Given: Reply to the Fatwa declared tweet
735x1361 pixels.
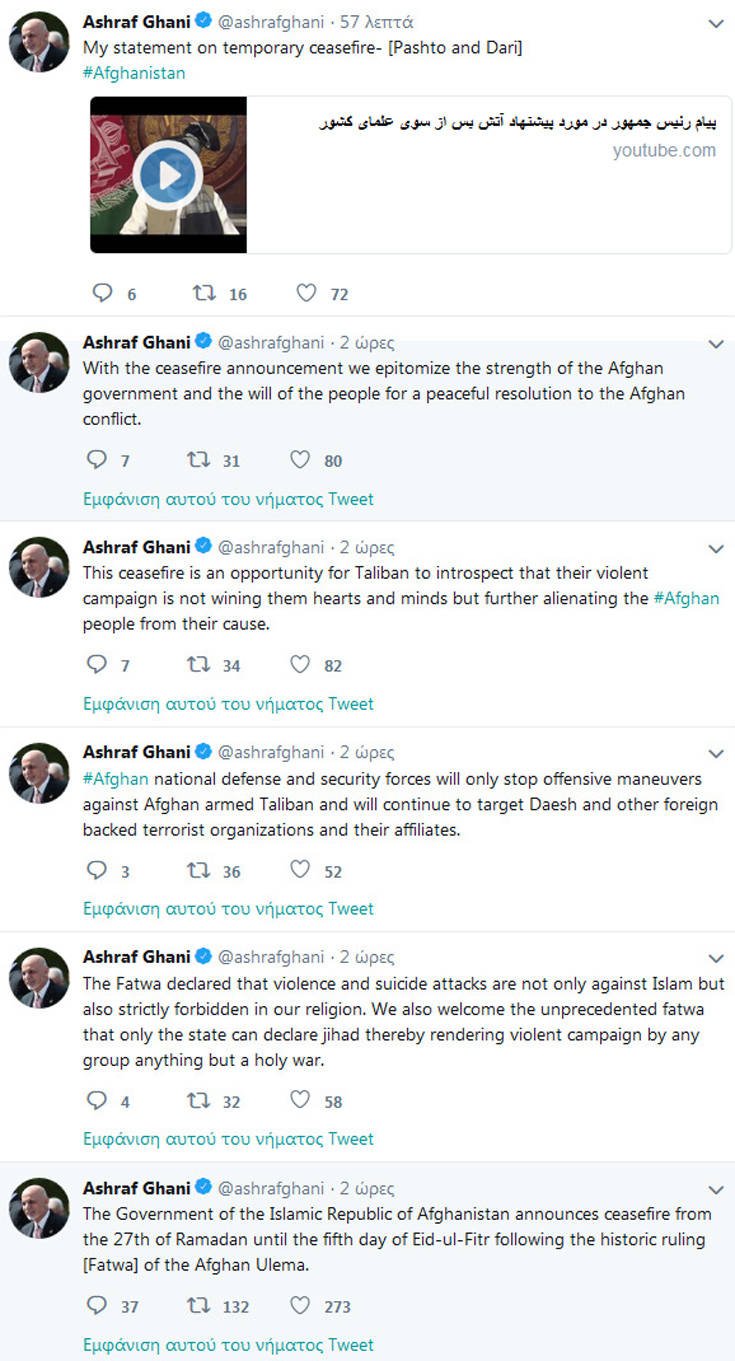Looking at the screenshot, I should pyautogui.click(x=97, y=1100).
